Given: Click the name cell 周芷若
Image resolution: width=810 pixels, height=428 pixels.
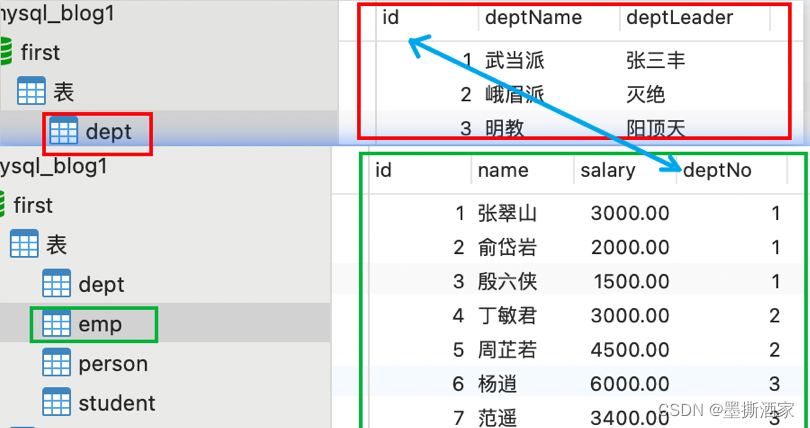Looking at the screenshot, I should click(x=507, y=349).
